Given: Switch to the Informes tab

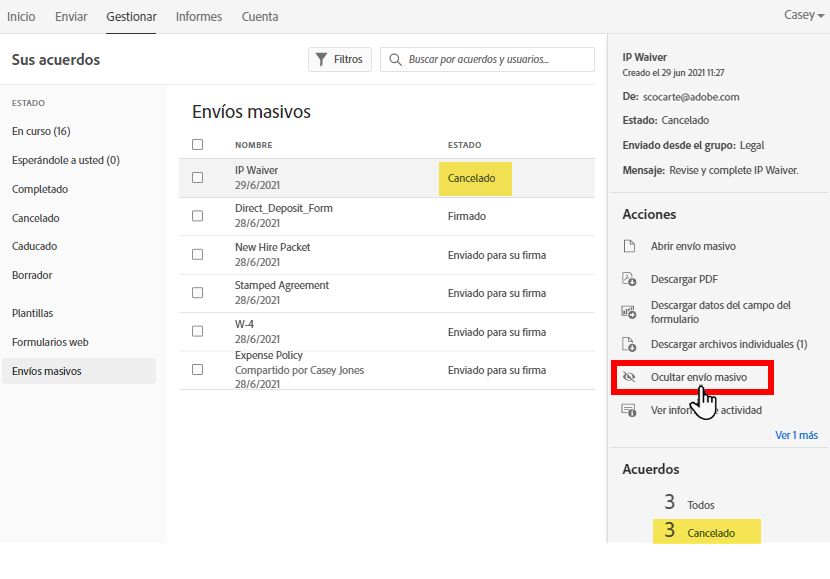Looking at the screenshot, I should (199, 17).
